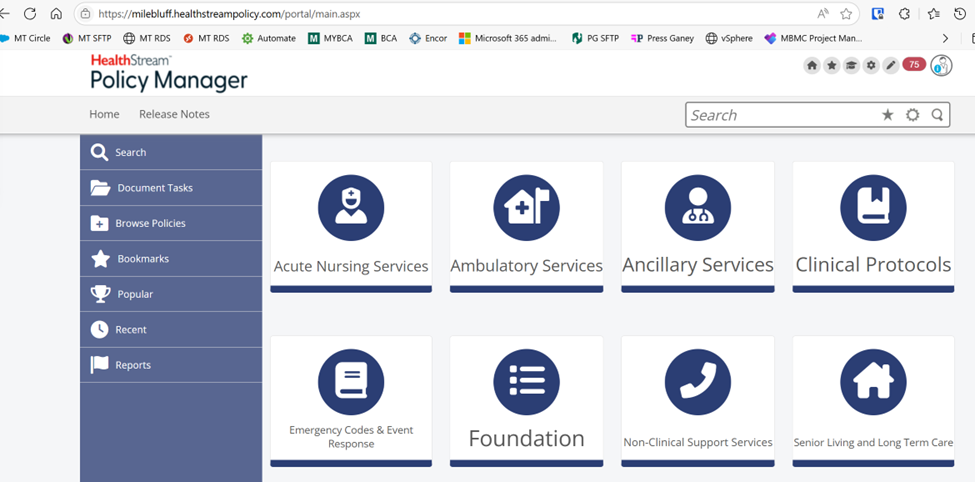The width and height of the screenshot is (975, 482).
Task: Expand the bookmarks bar overflow chevron
Action: click(945, 38)
